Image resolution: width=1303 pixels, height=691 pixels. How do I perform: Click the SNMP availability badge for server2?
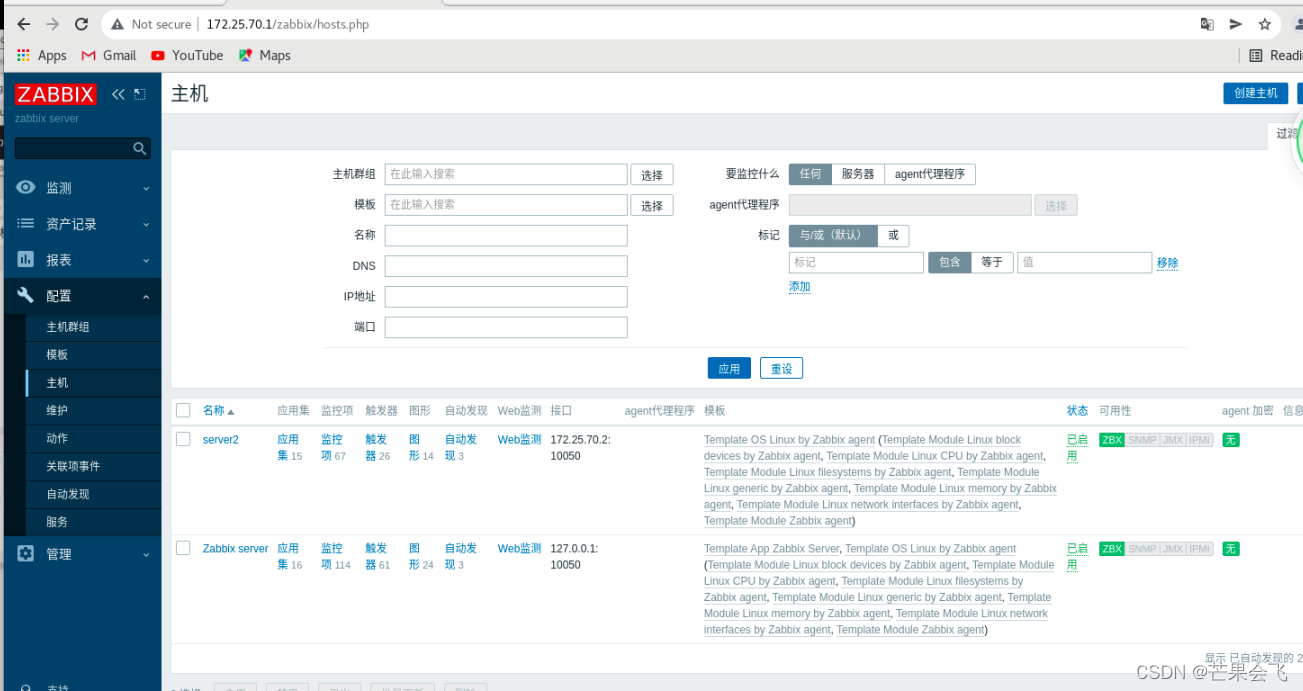1142,440
